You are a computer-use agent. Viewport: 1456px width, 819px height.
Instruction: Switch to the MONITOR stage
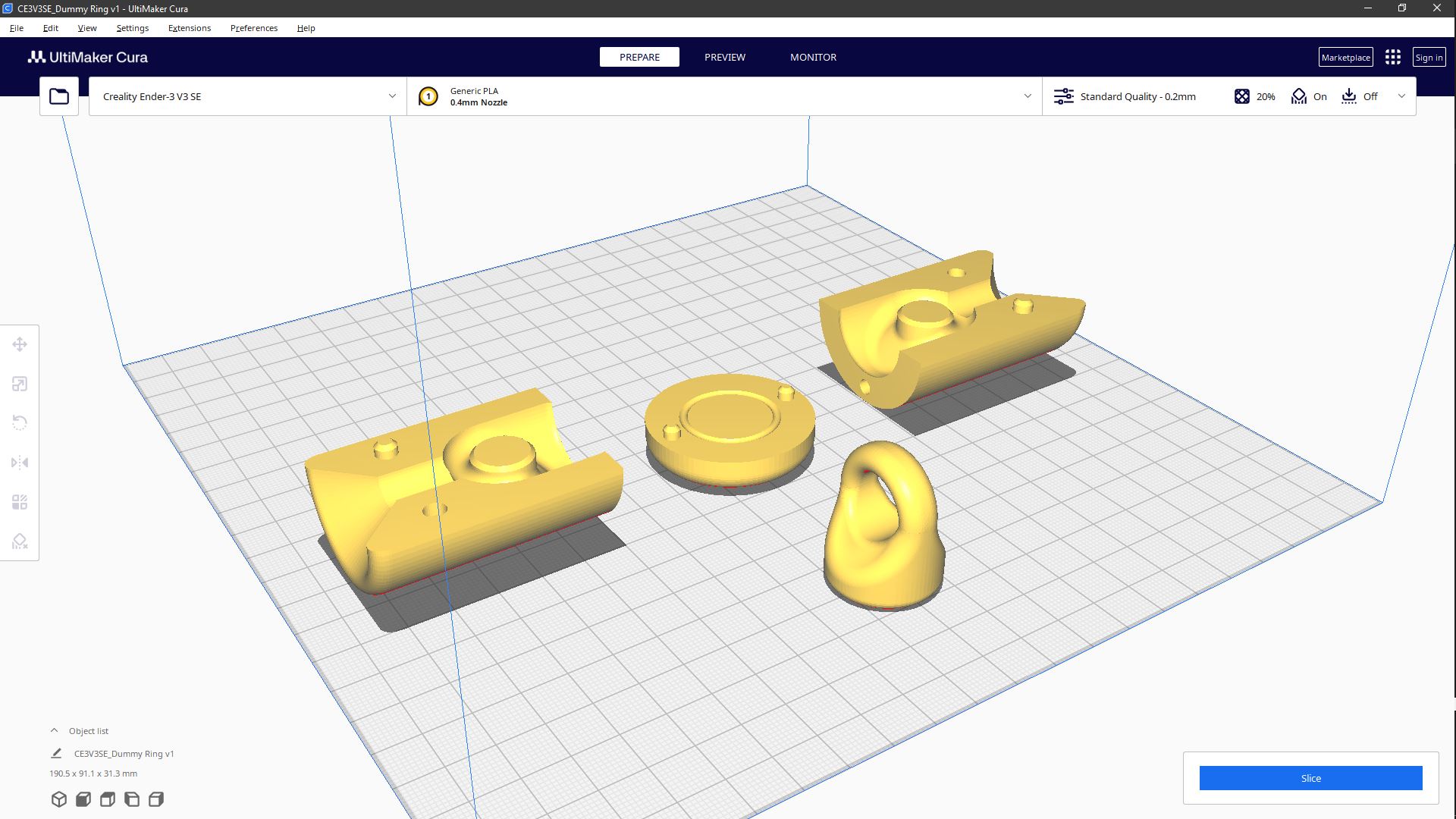click(x=813, y=57)
